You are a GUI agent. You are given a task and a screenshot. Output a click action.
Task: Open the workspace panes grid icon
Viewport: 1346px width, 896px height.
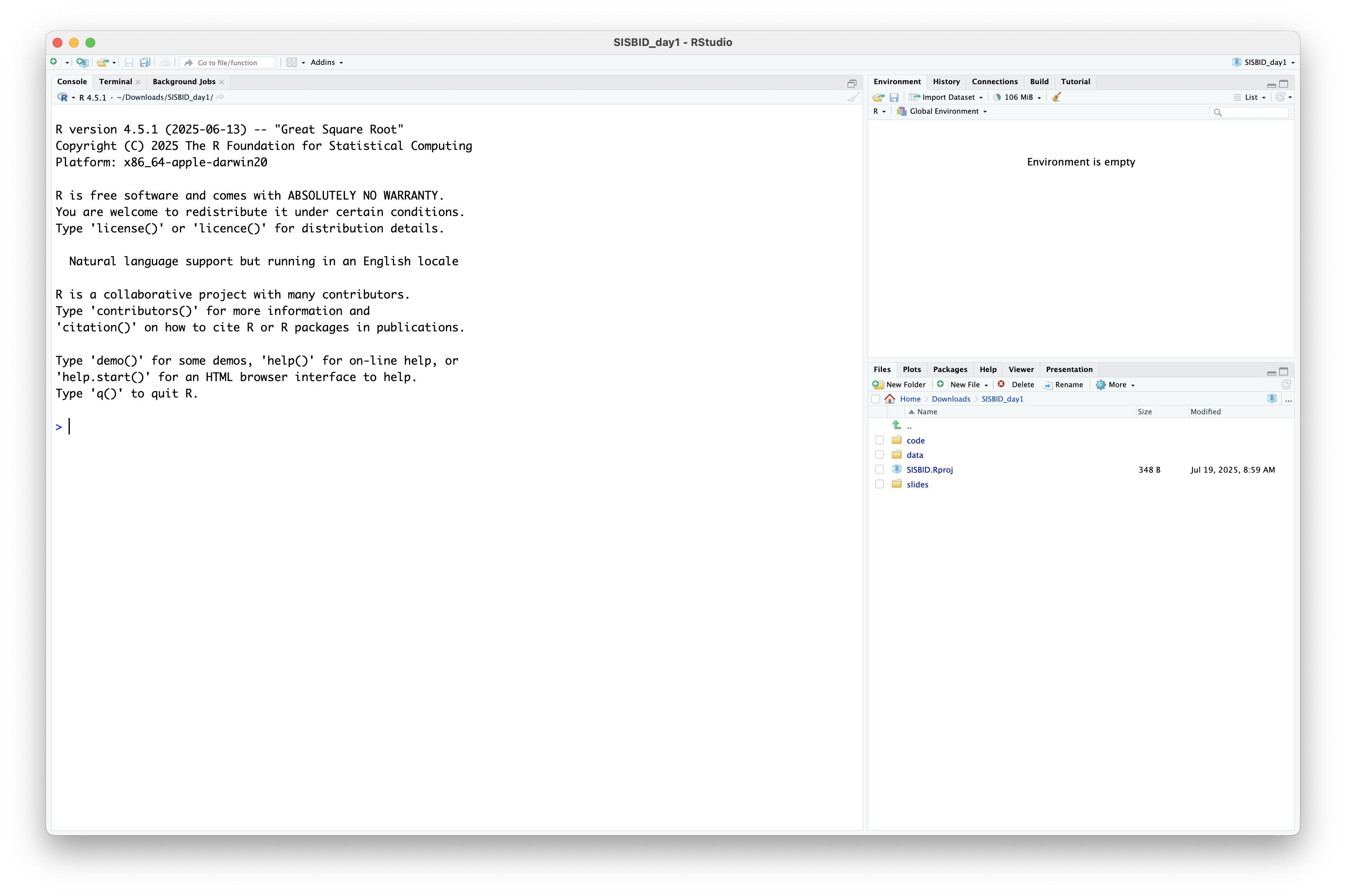click(x=292, y=62)
